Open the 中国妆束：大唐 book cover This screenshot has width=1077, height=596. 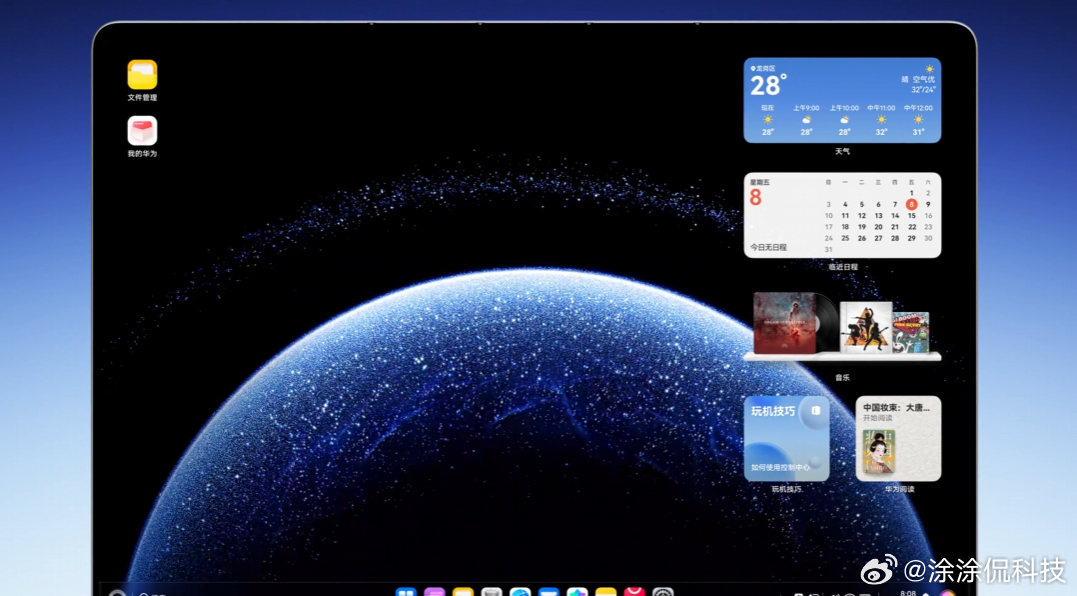point(879,451)
